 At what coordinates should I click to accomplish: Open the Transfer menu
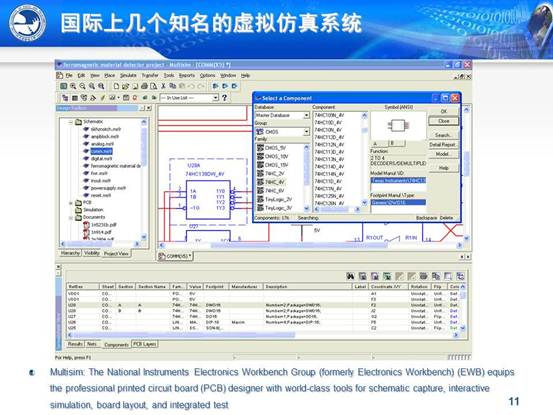point(150,75)
